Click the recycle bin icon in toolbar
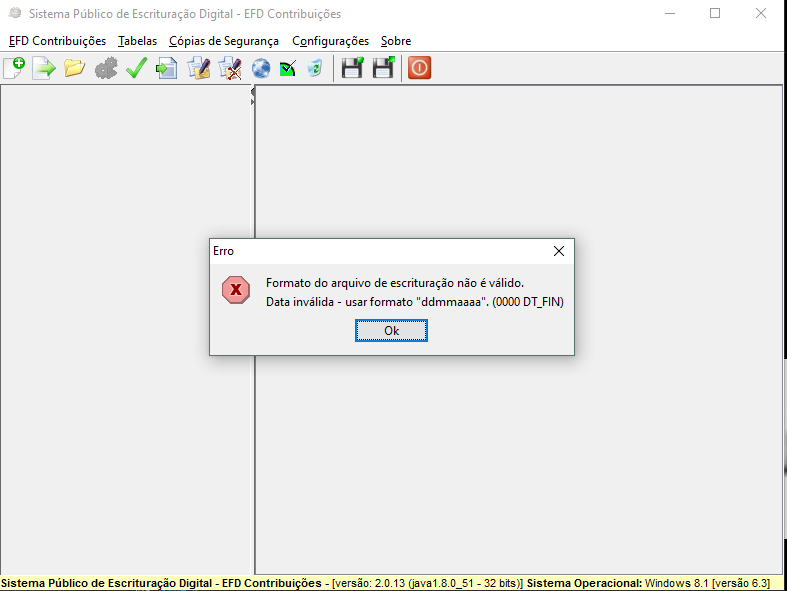The height and width of the screenshot is (591, 787). (x=315, y=68)
